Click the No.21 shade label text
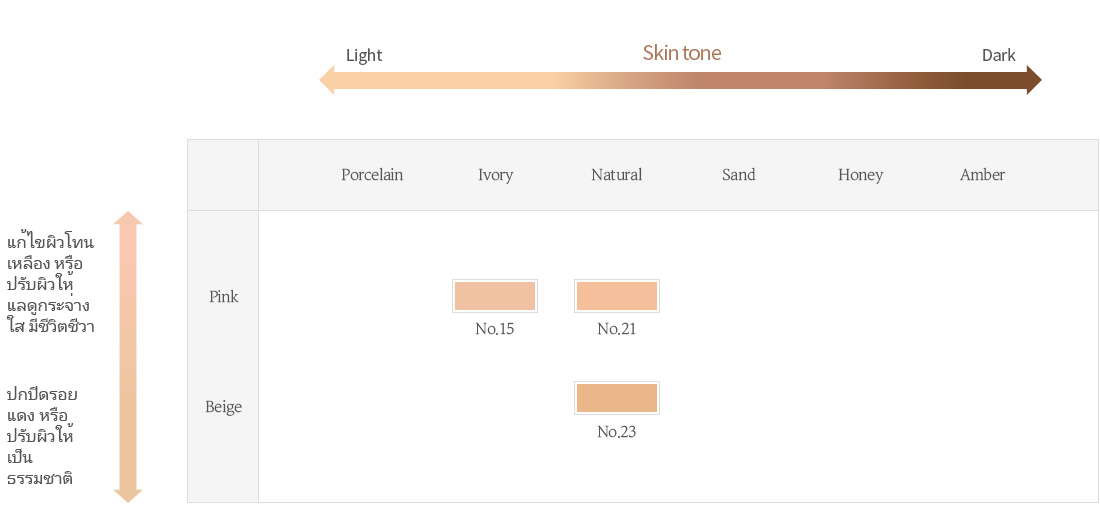This screenshot has width=1100, height=506. [x=617, y=329]
